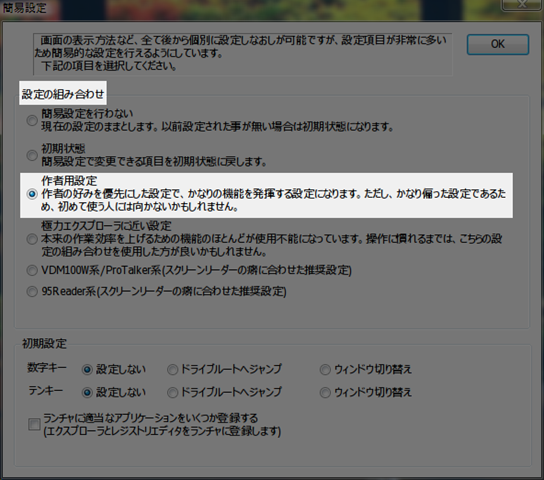Image resolution: width=544 pixels, height=480 pixels.
Task: Set 数字キー to ウィンドウ切り替え
Action: [x=325, y=370]
